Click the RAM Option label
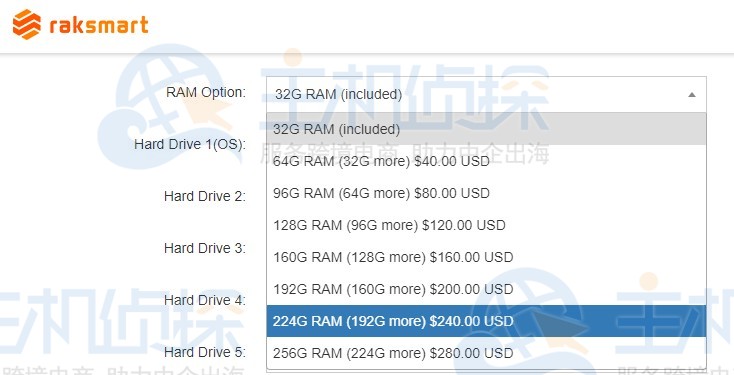The width and height of the screenshot is (734, 375). pyautogui.click(x=206, y=92)
